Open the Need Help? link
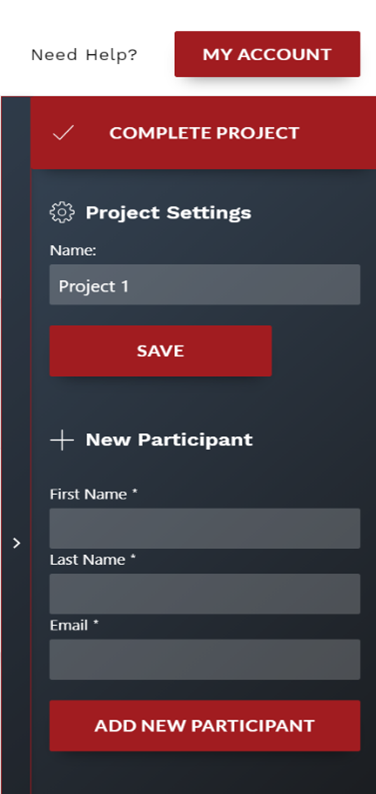376x794 pixels. point(84,55)
